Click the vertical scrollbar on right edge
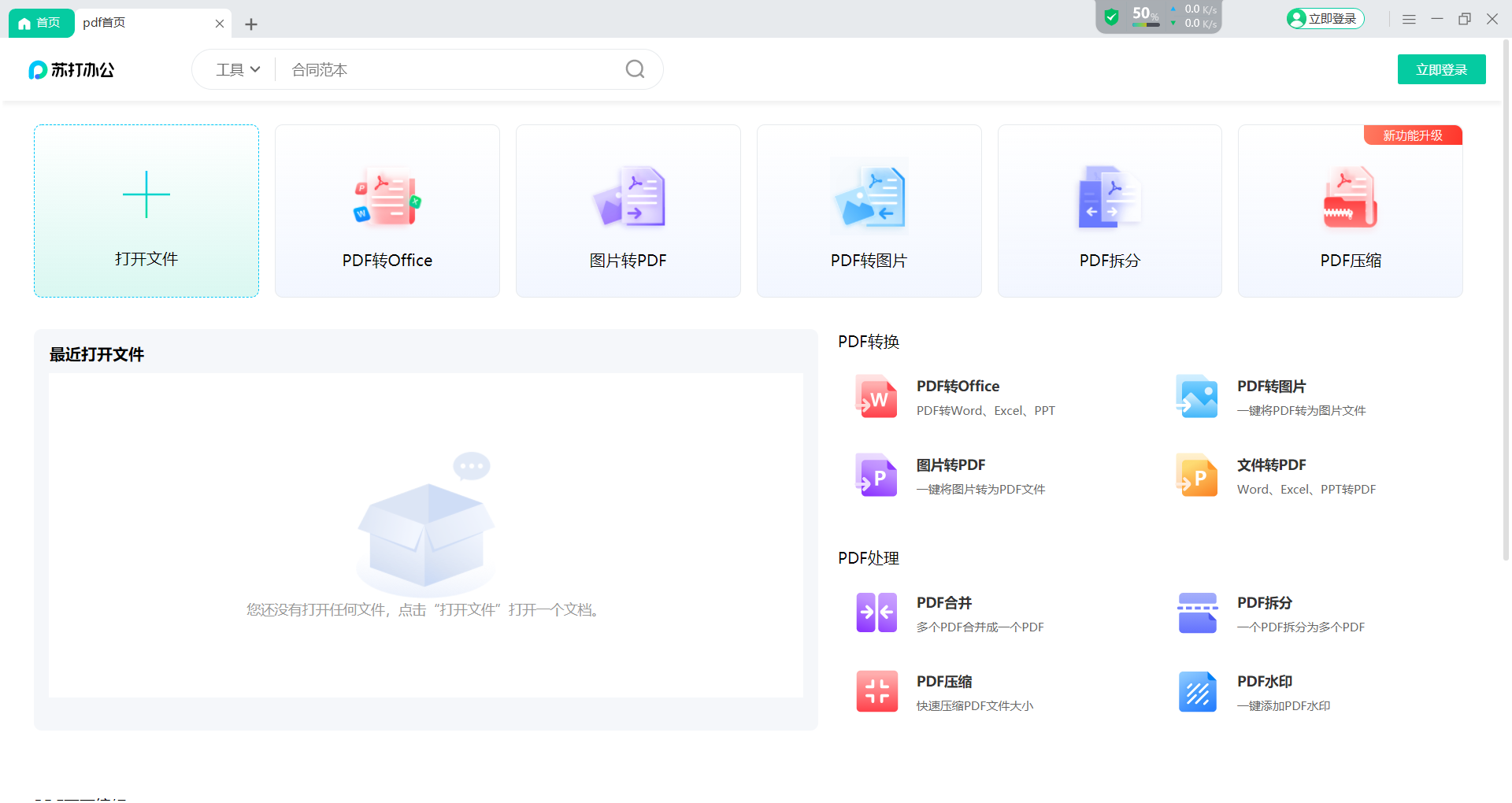Viewport: 1512px width, 803px height. [1506, 299]
